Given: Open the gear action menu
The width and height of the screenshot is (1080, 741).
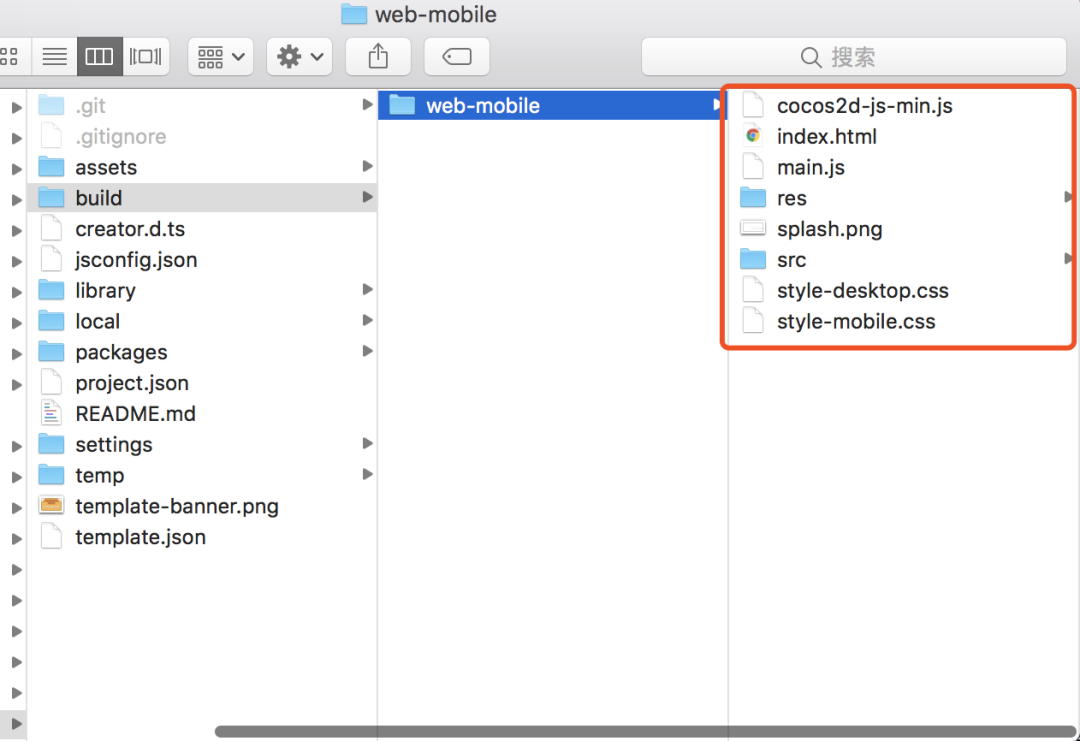Looking at the screenshot, I should click(300, 56).
